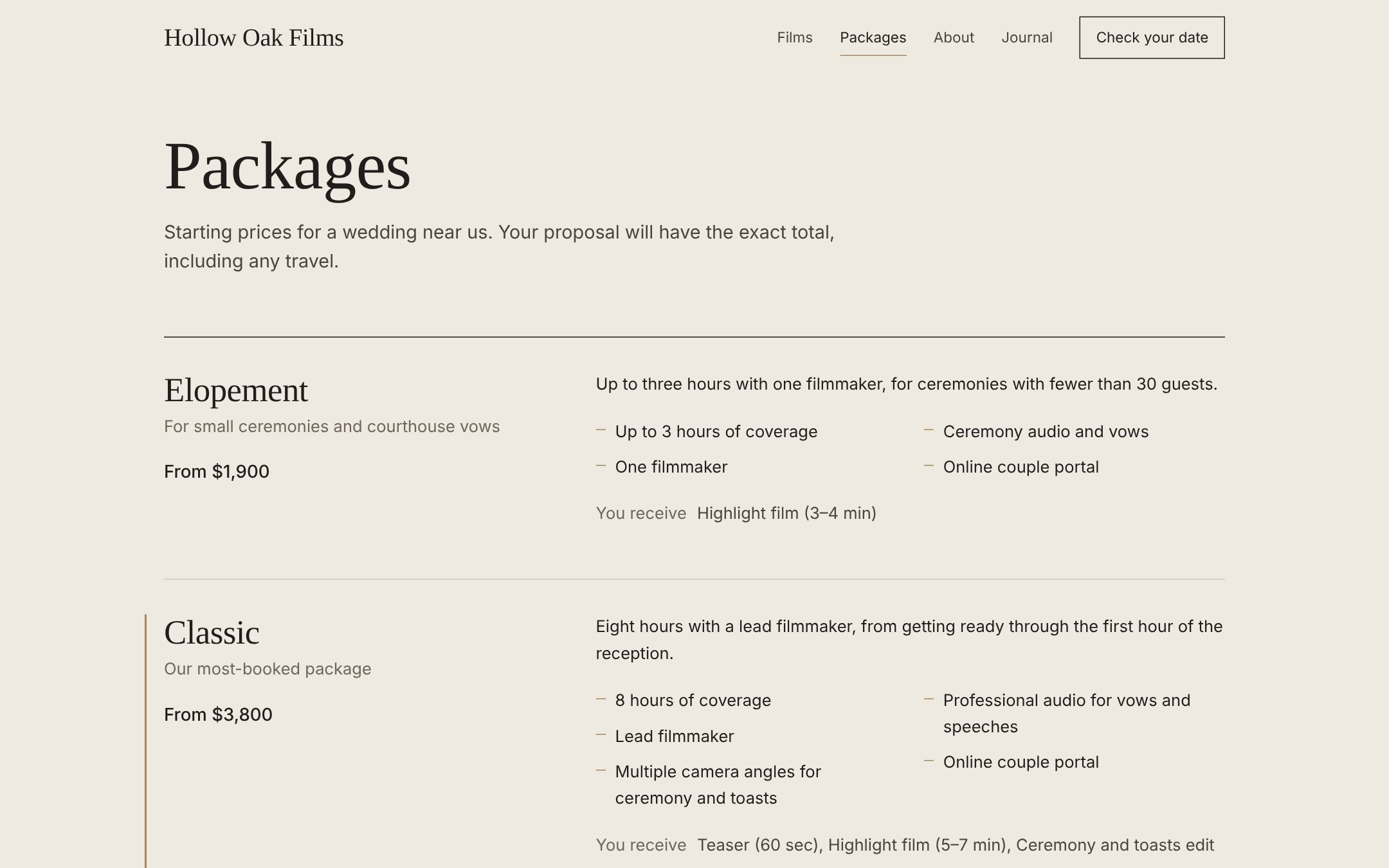
Task: Click the Check your date button
Action: click(x=1152, y=37)
